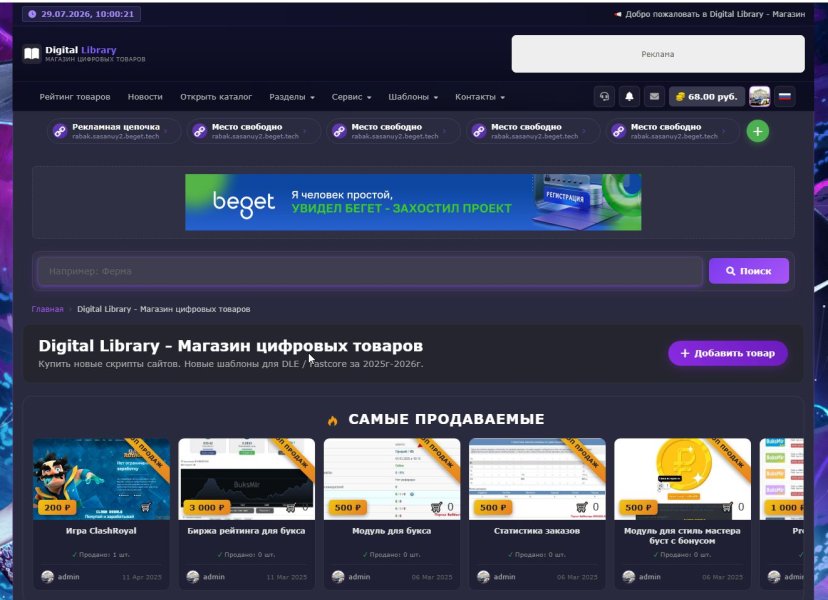Open Игра ClashRoyal product thumbnail
Screen dimensions: 828x600
[x=101, y=479]
